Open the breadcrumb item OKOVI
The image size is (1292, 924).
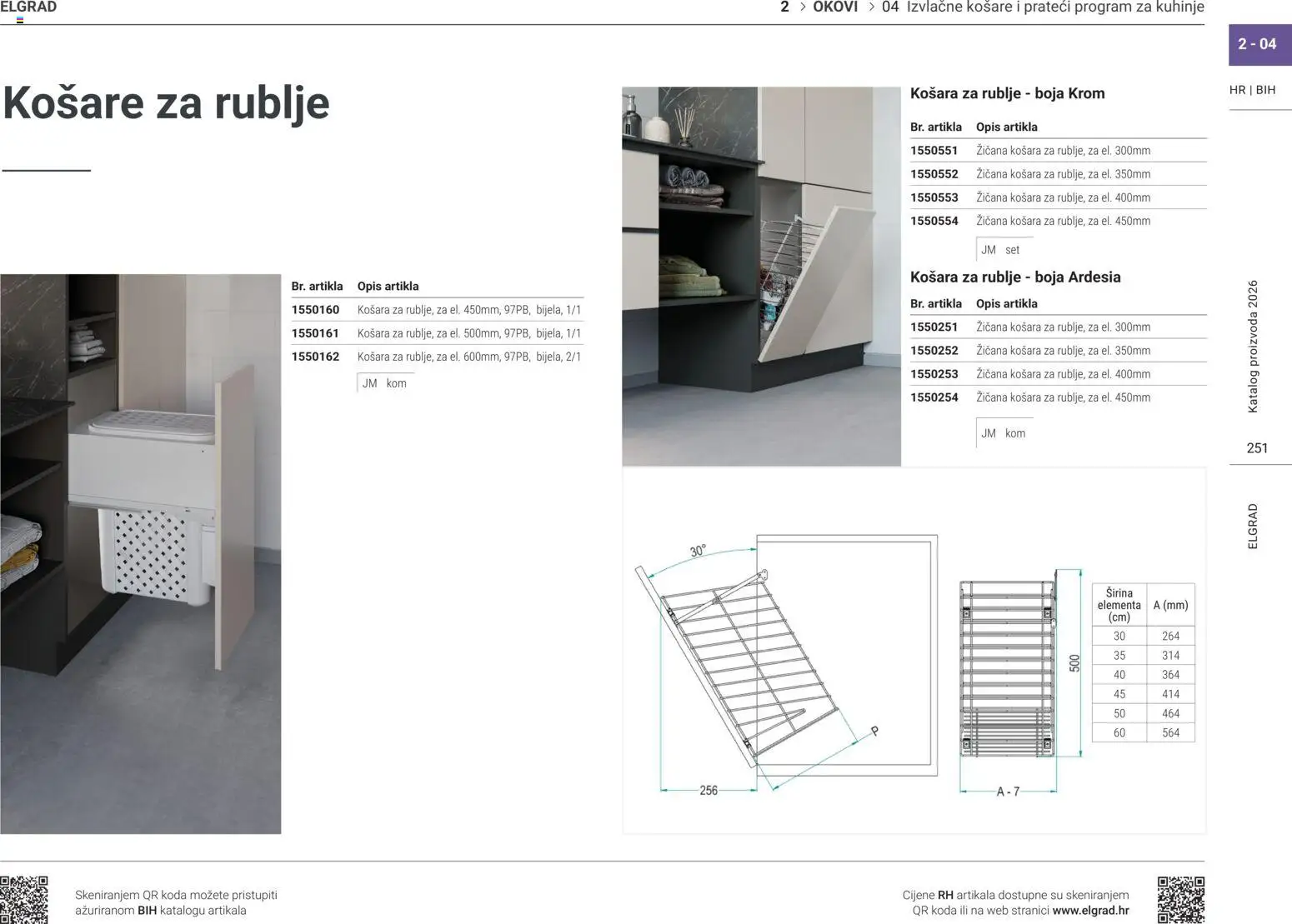coord(834,7)
